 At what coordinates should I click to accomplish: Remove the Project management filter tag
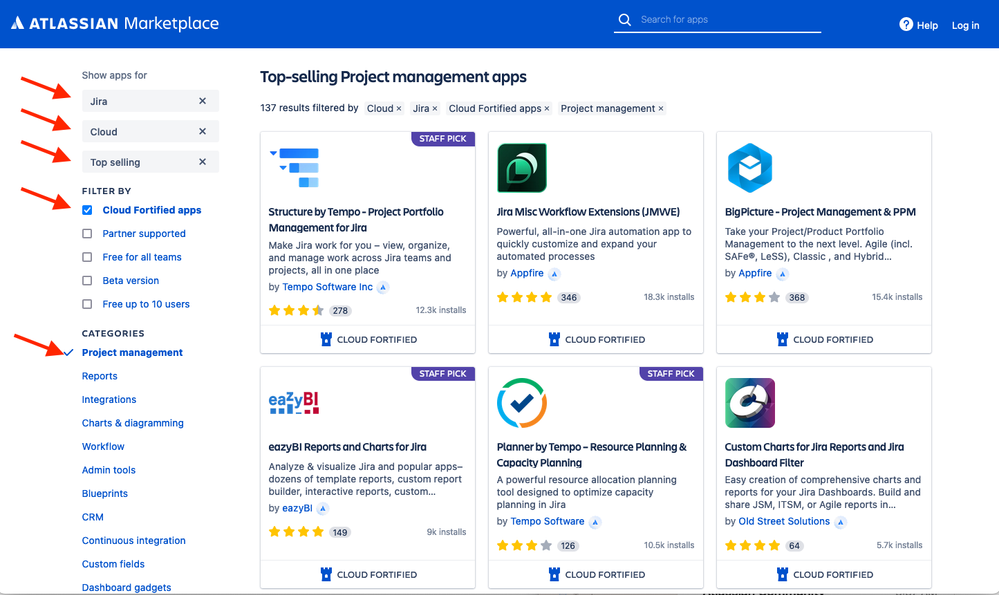pos(661,109)
